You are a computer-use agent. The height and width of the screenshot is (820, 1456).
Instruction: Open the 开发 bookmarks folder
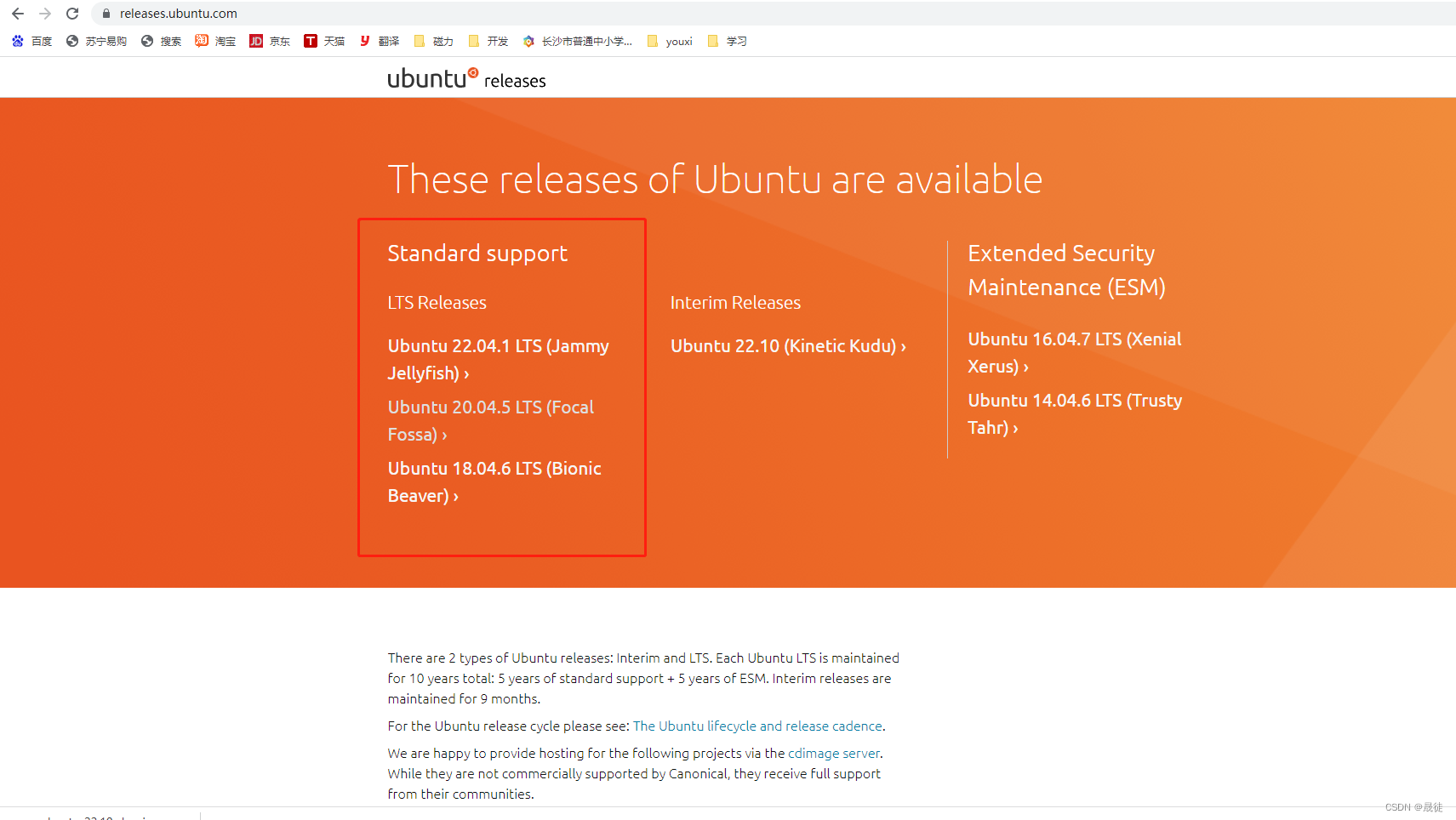coord(488,41)
